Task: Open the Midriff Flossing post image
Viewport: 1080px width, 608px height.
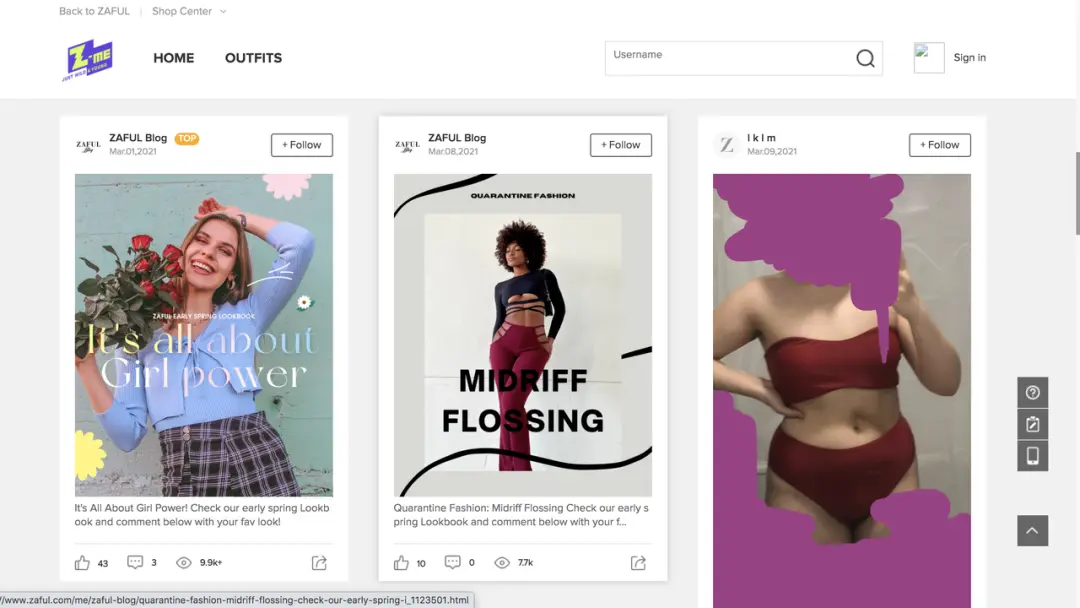Action: (523, 335)
